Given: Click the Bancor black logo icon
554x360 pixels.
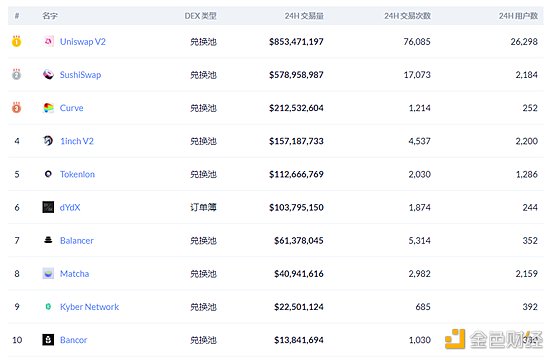Looking at the screenshot, I should (x=48, y=340).
